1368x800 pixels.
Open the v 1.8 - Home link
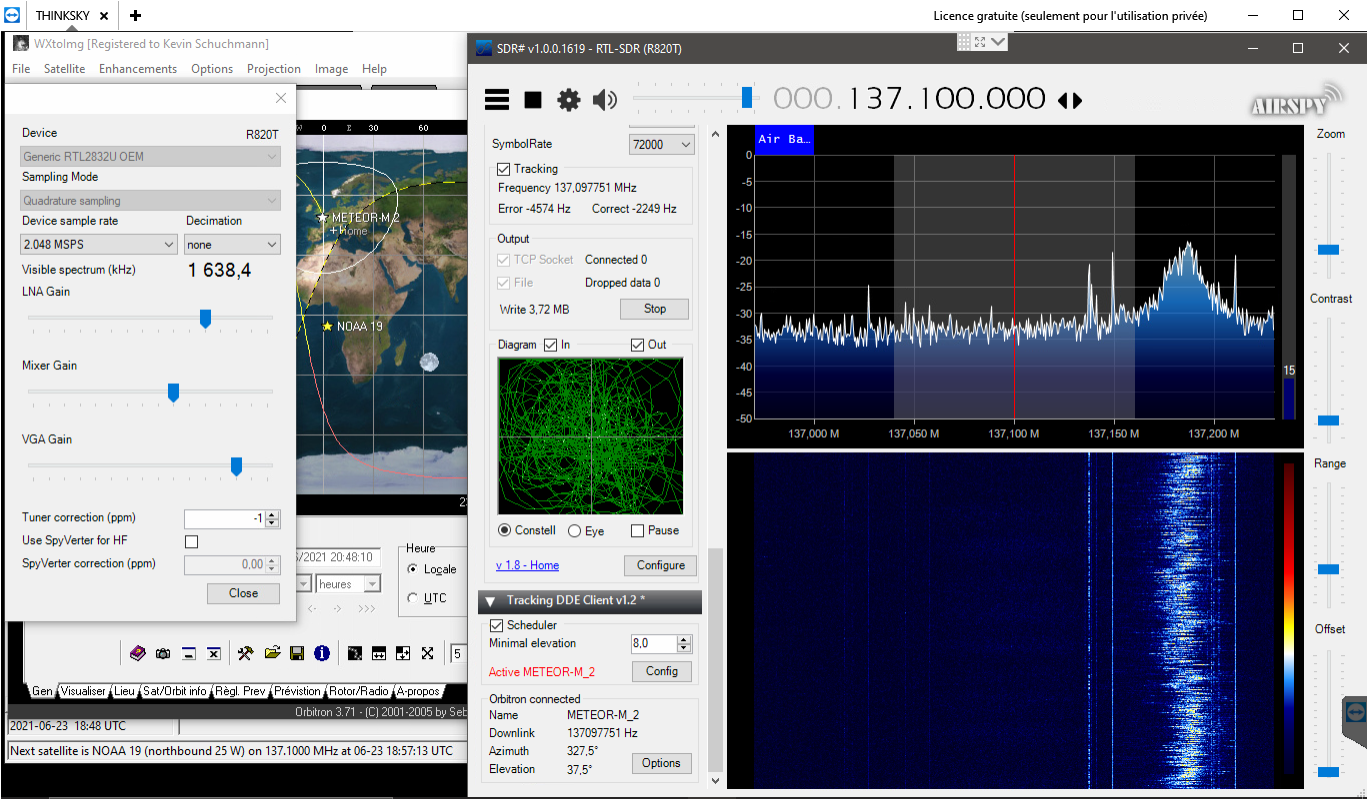point(527,565)
